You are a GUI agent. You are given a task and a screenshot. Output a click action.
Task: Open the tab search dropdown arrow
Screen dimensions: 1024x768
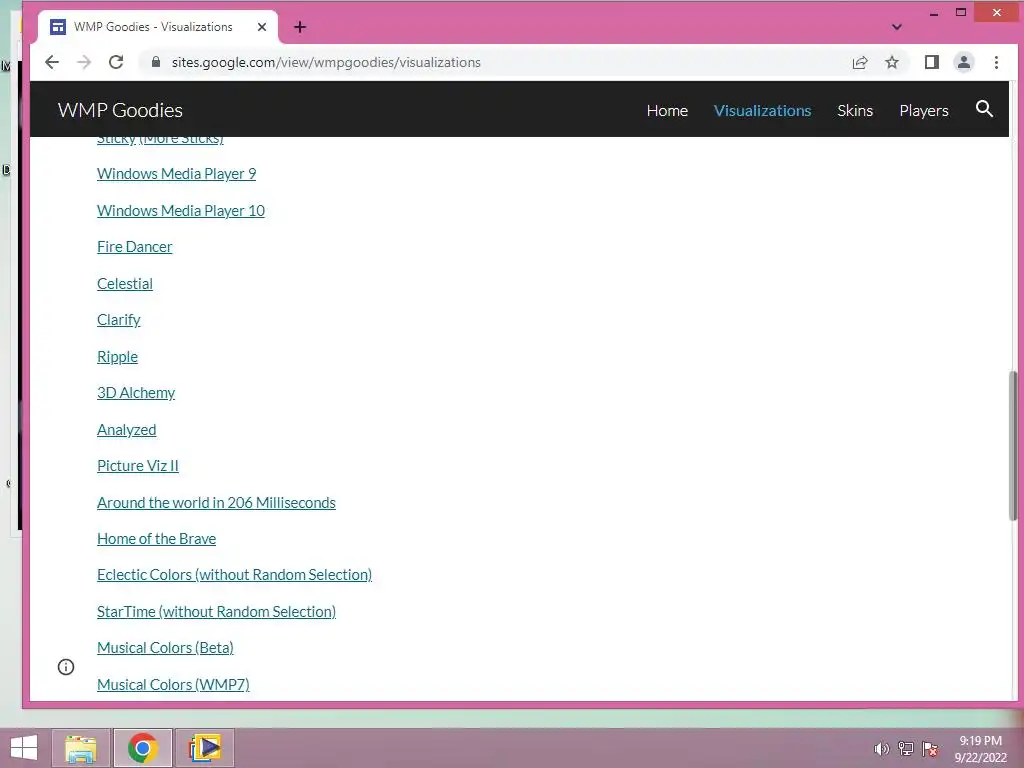897,27
